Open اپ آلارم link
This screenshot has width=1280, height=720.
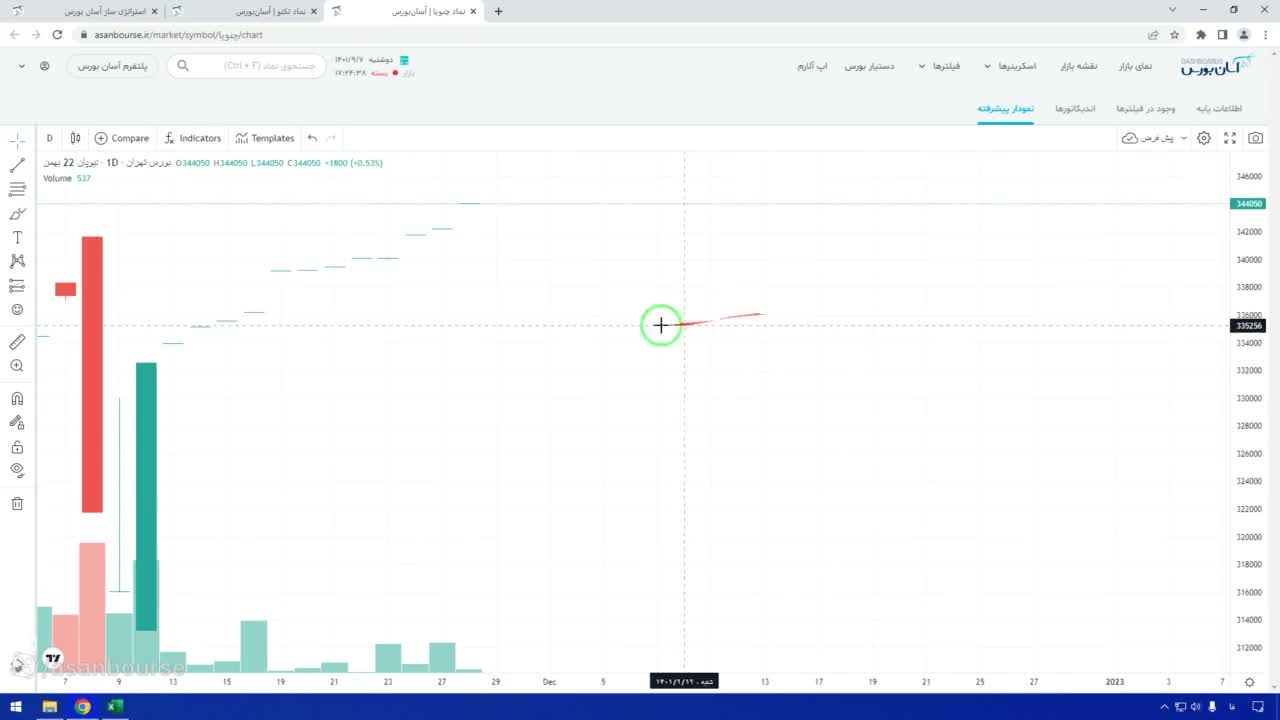pyautogui.click(x=812, y=66)
